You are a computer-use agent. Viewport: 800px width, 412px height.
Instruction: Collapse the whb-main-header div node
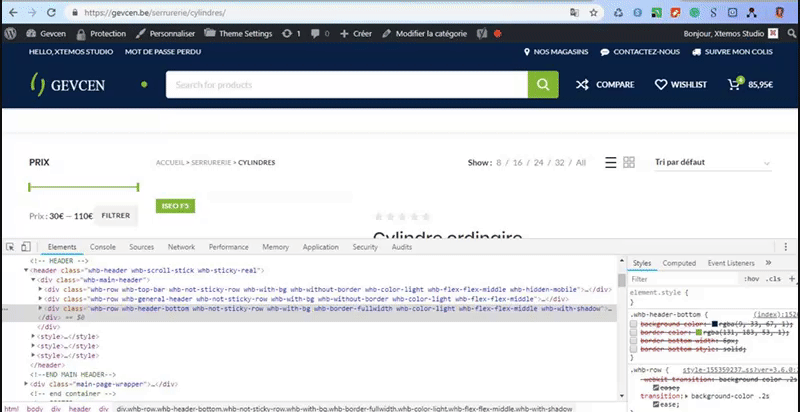click(33, 280)
